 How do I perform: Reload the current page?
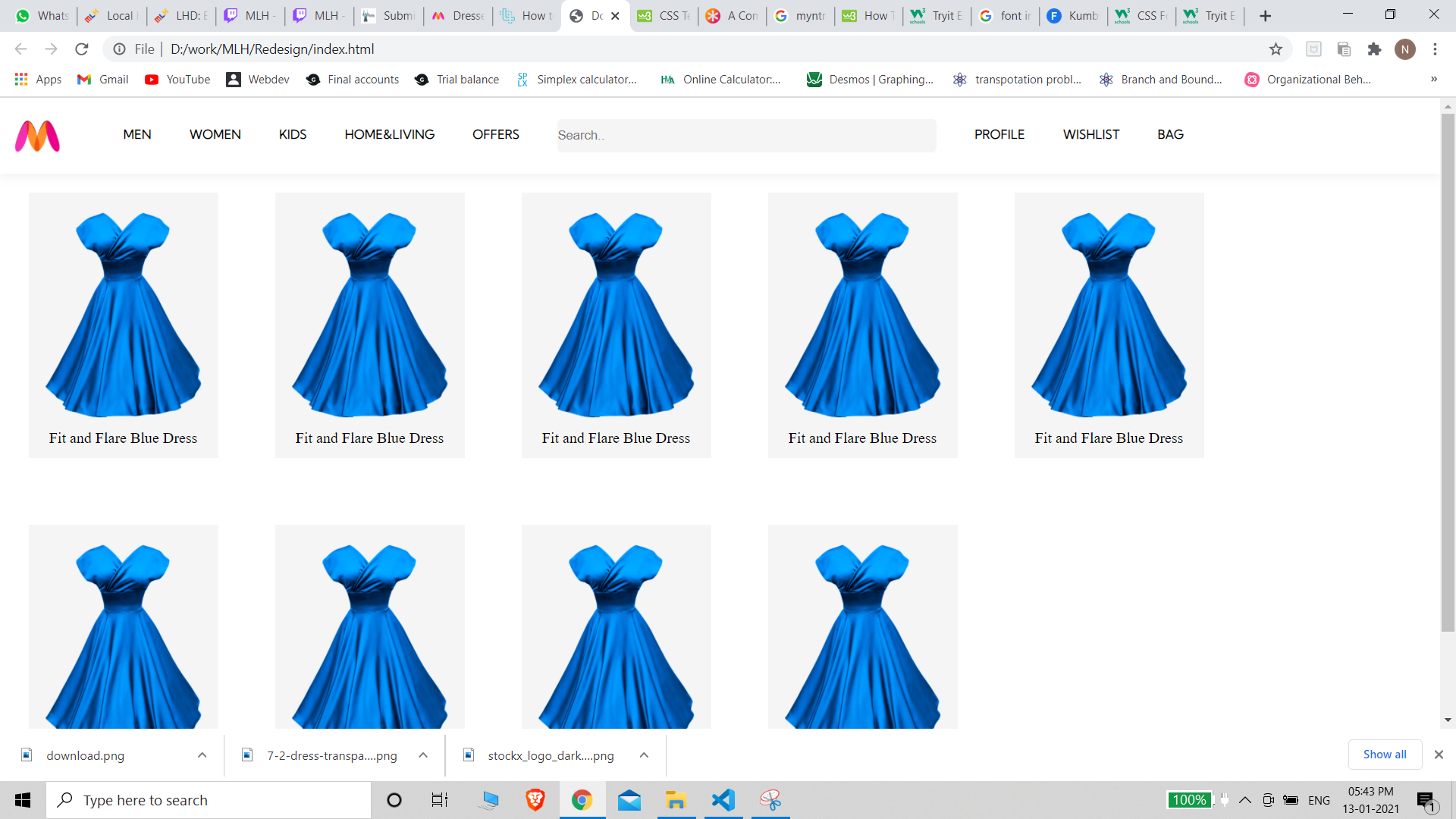click(x=82, y=49)
